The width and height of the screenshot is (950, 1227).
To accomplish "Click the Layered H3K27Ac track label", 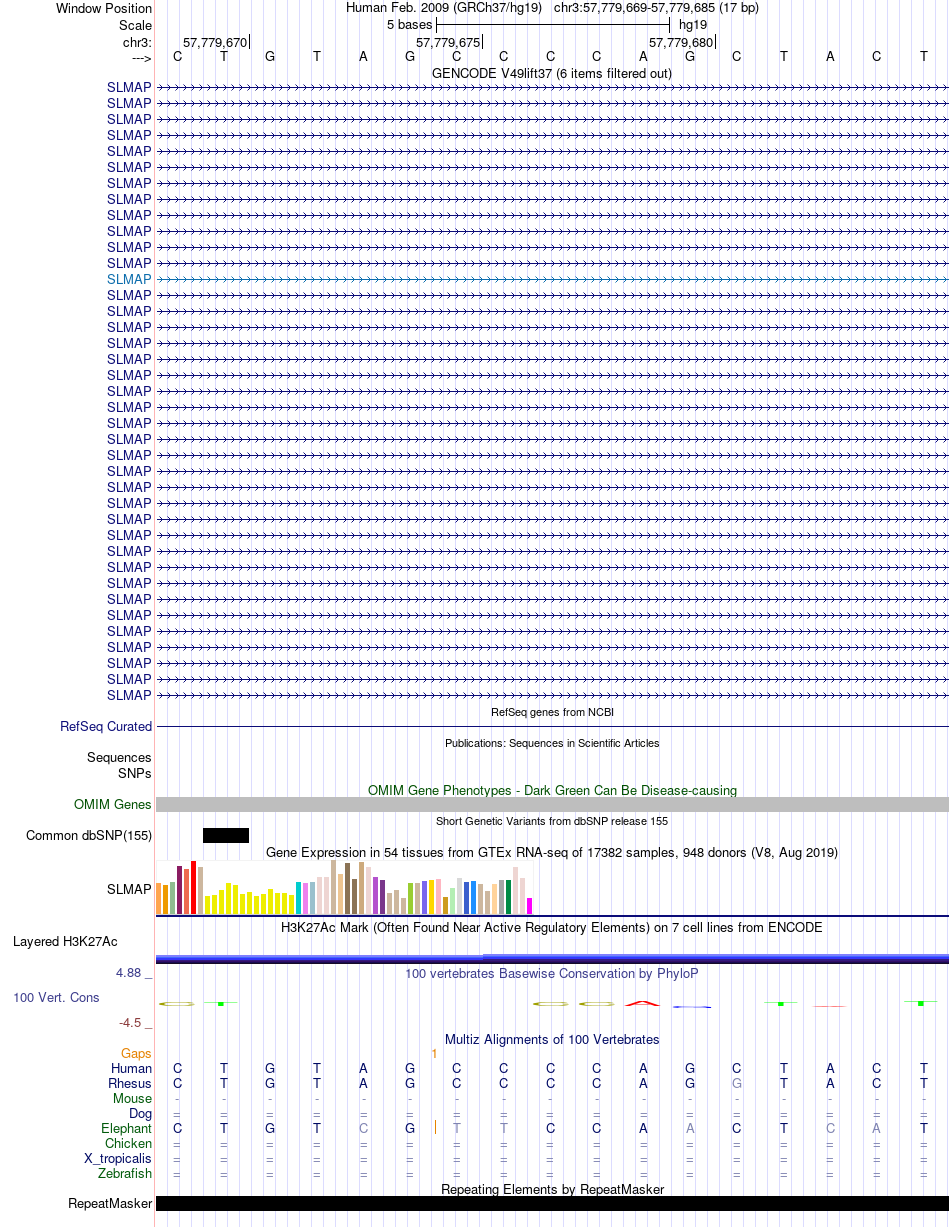I will [65, 941].
